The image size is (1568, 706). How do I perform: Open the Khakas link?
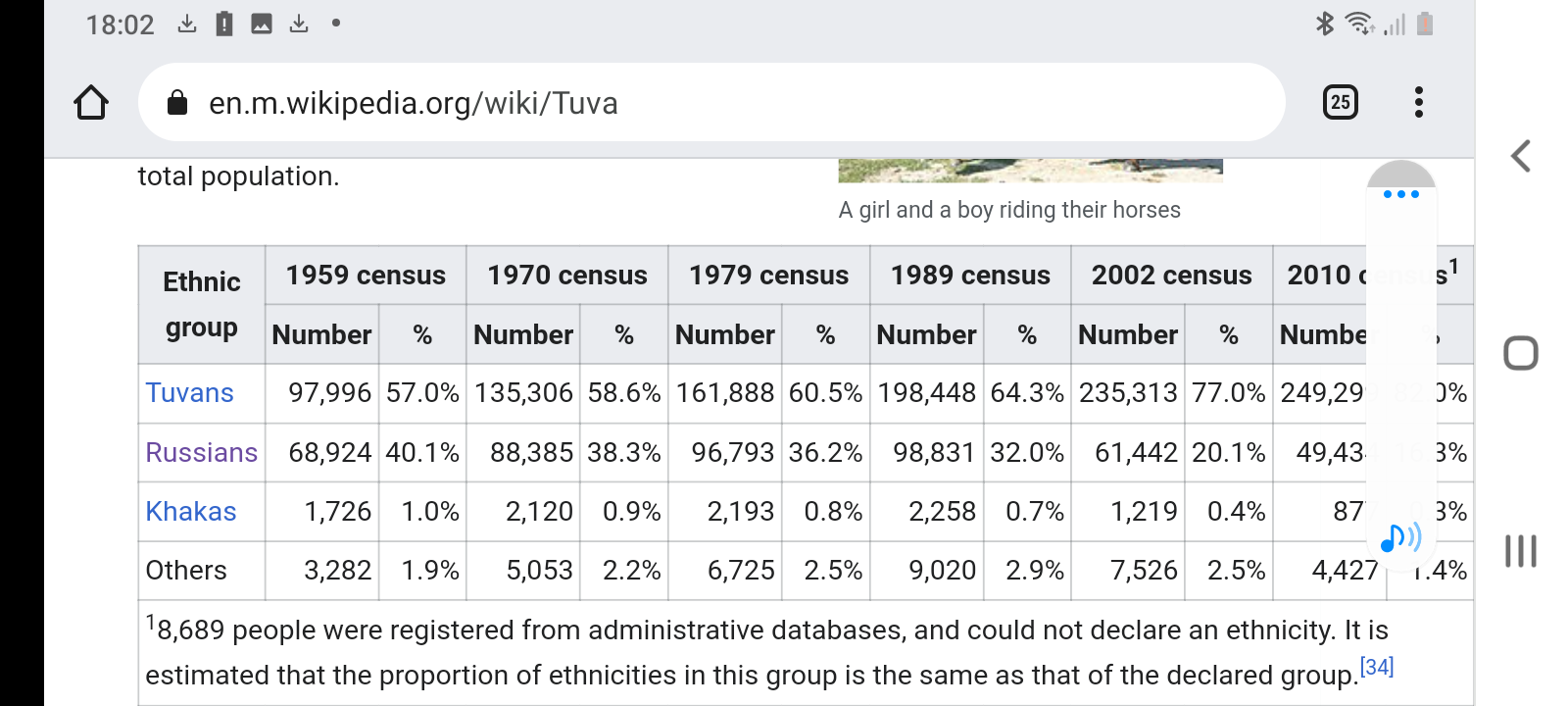[191, 512]
